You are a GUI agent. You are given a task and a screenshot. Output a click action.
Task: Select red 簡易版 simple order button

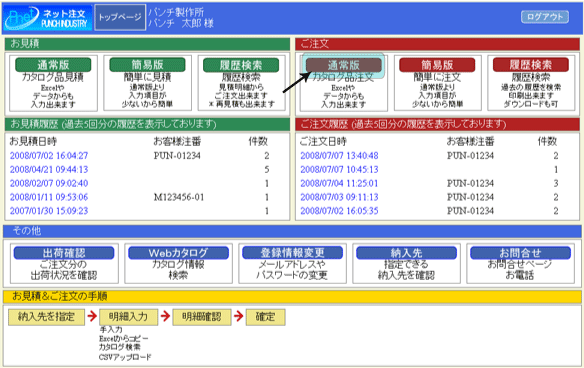[437, 65]
